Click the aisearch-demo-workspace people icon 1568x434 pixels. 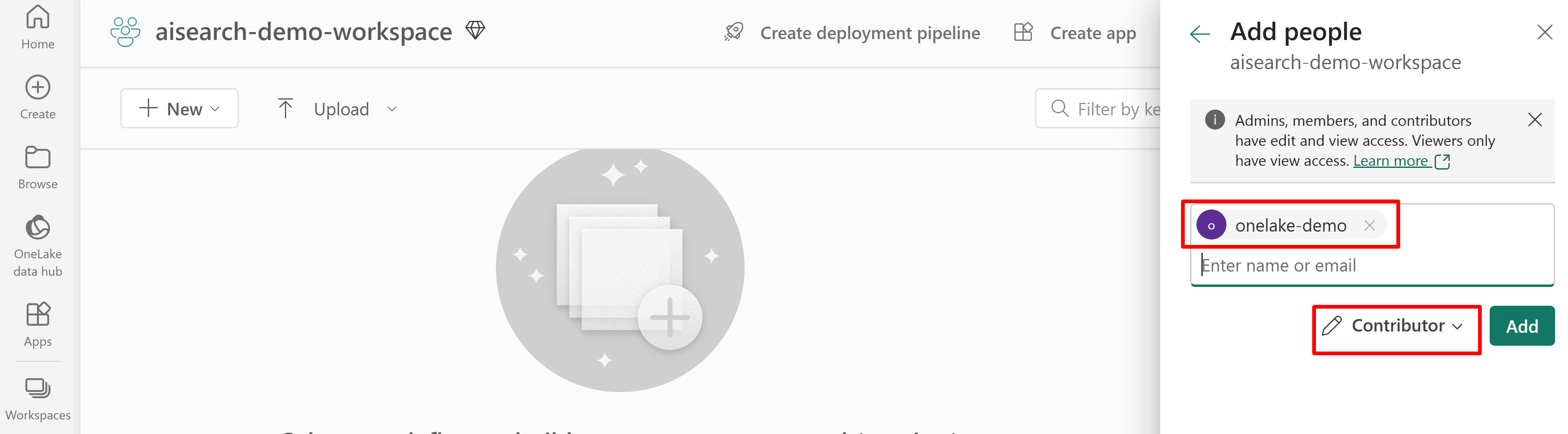pos(125,32)
